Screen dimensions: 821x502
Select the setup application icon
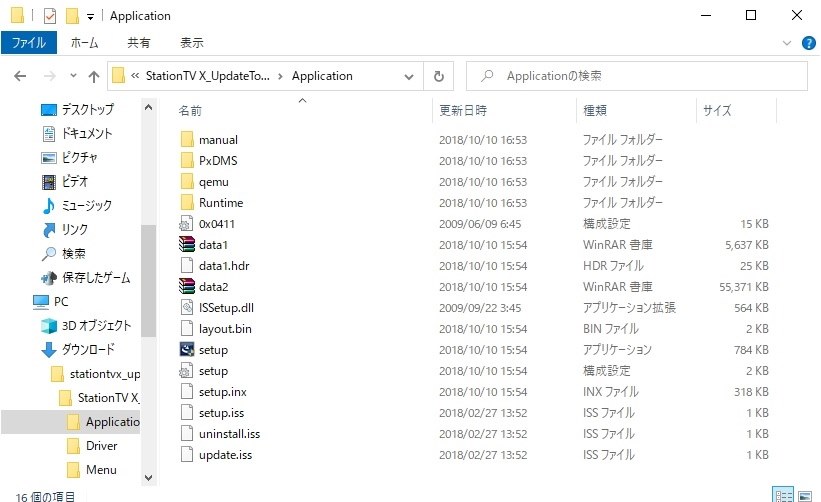[187, 349]
